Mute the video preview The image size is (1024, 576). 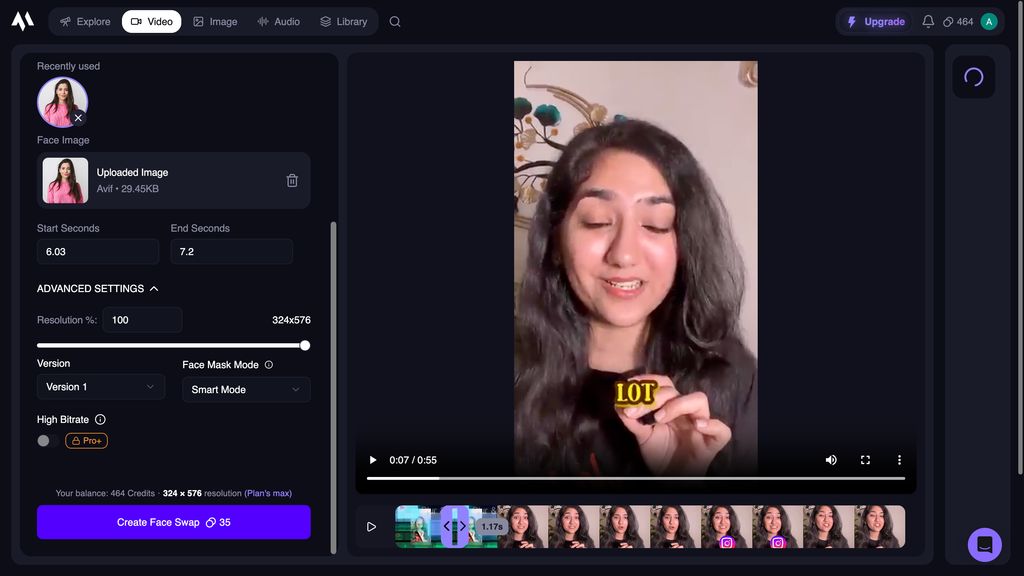click(x=831, y=460)
